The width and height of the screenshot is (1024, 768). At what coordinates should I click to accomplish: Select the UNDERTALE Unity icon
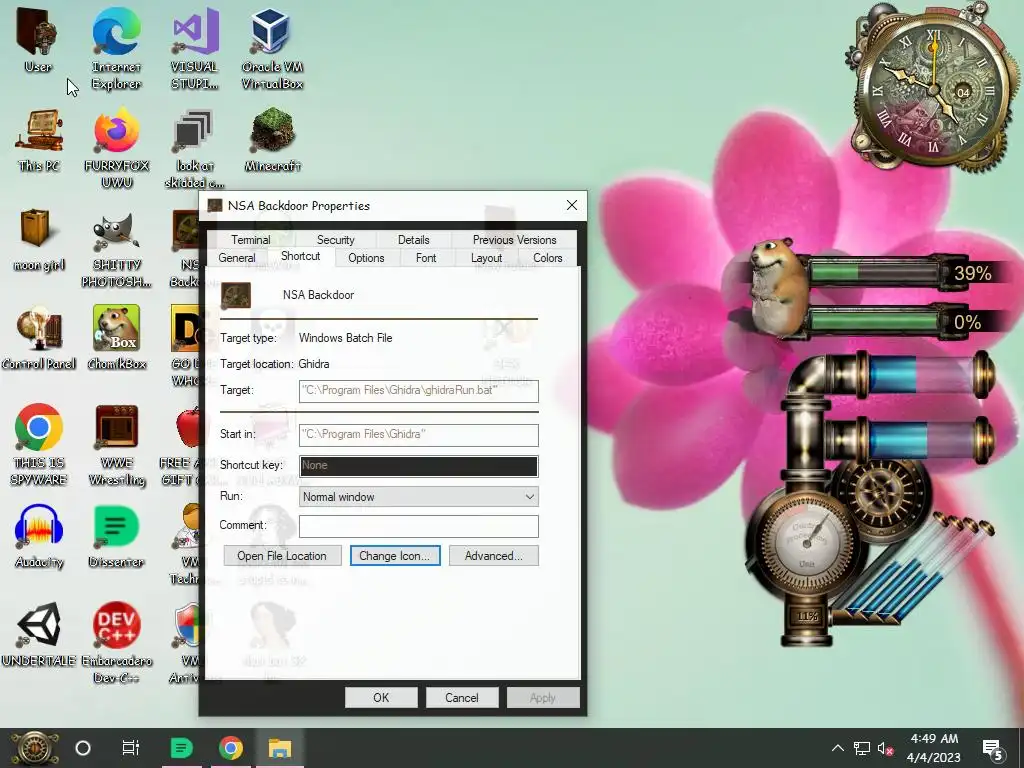(39, 635)
